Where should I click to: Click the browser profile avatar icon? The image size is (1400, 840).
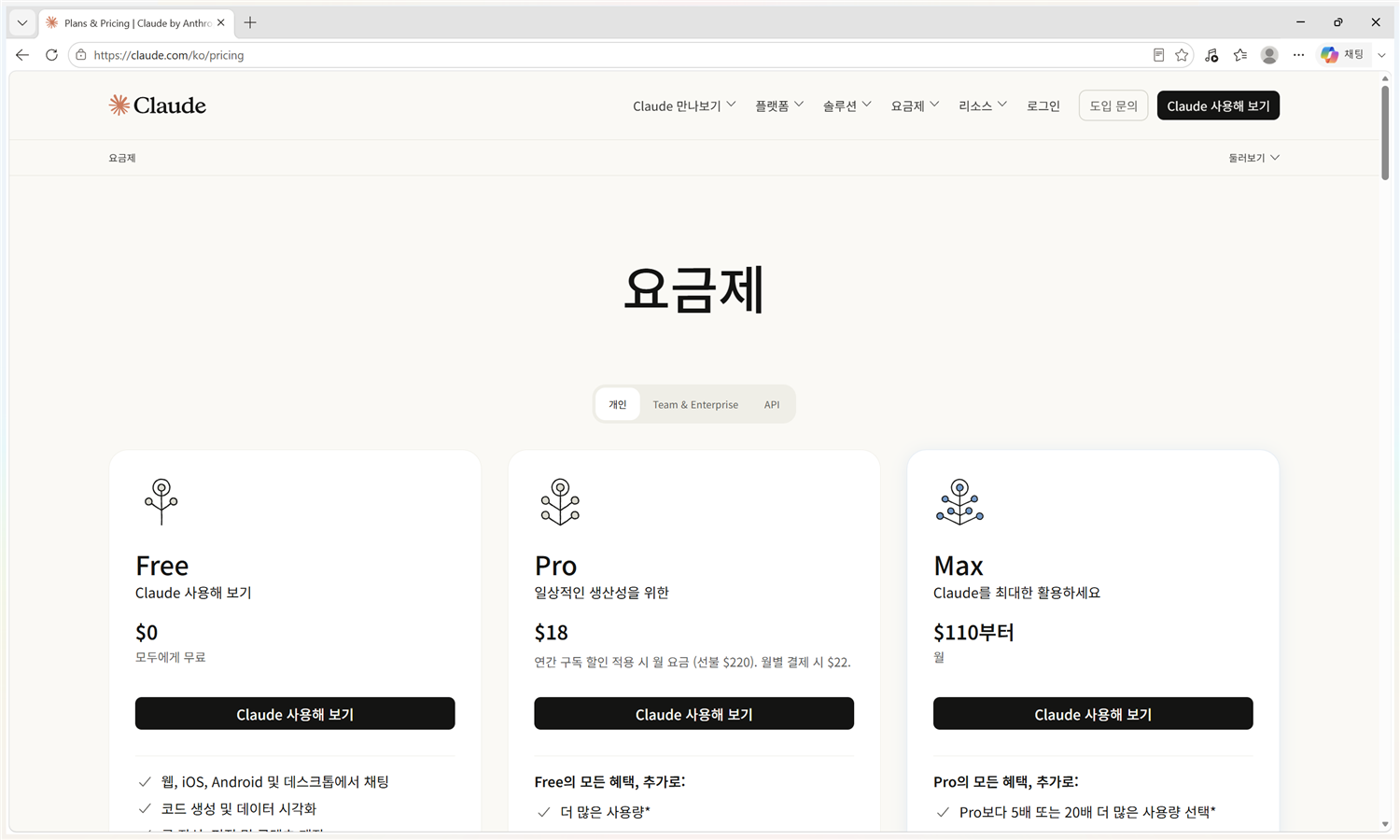(1269, 55)
